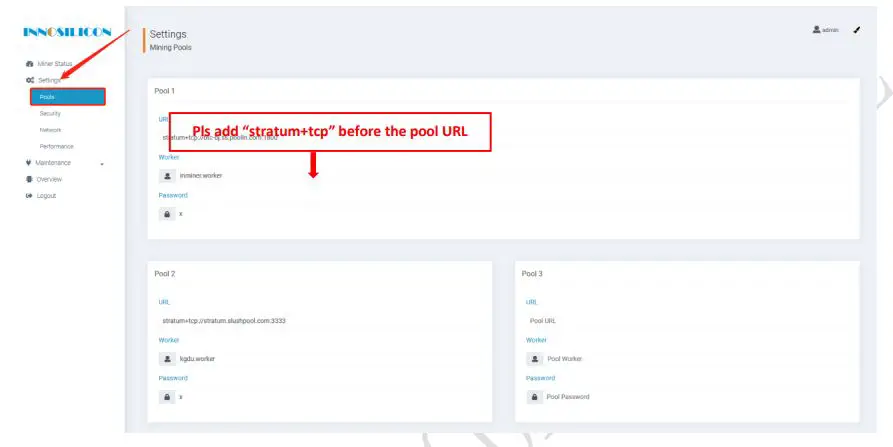Screen dimensions: 893x447
Task: Click the Innosilicon logo
Action: (x=67, y=32)
